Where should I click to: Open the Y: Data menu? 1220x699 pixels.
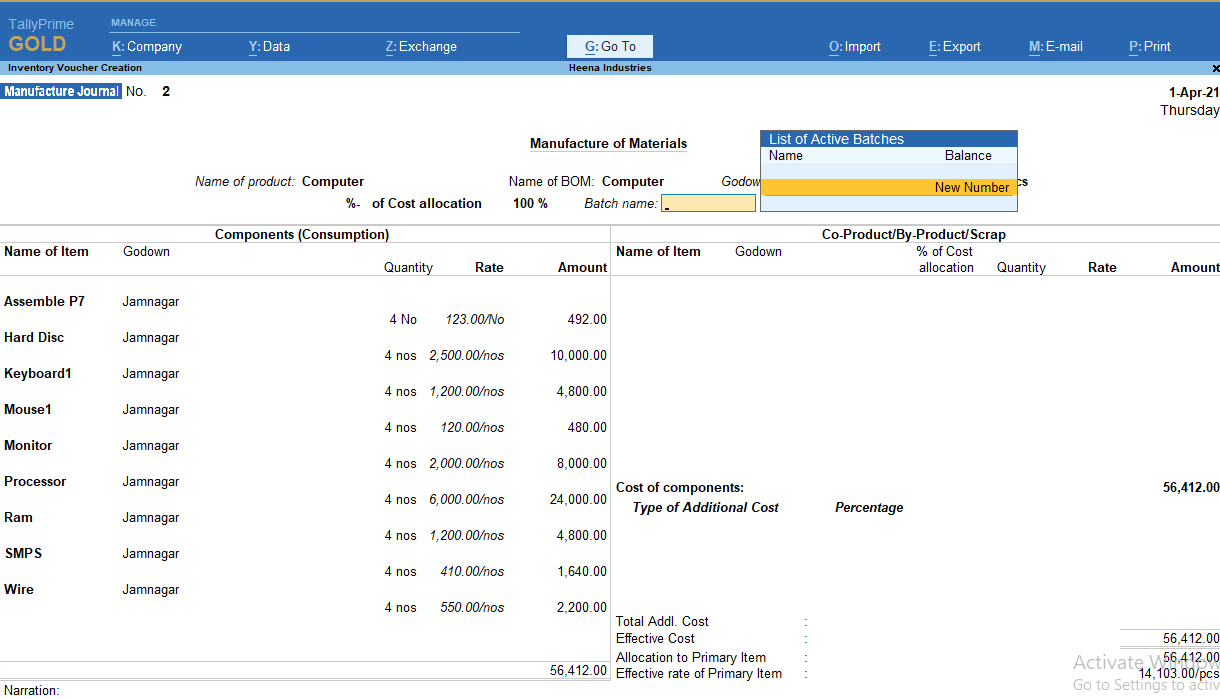(269, 46)
